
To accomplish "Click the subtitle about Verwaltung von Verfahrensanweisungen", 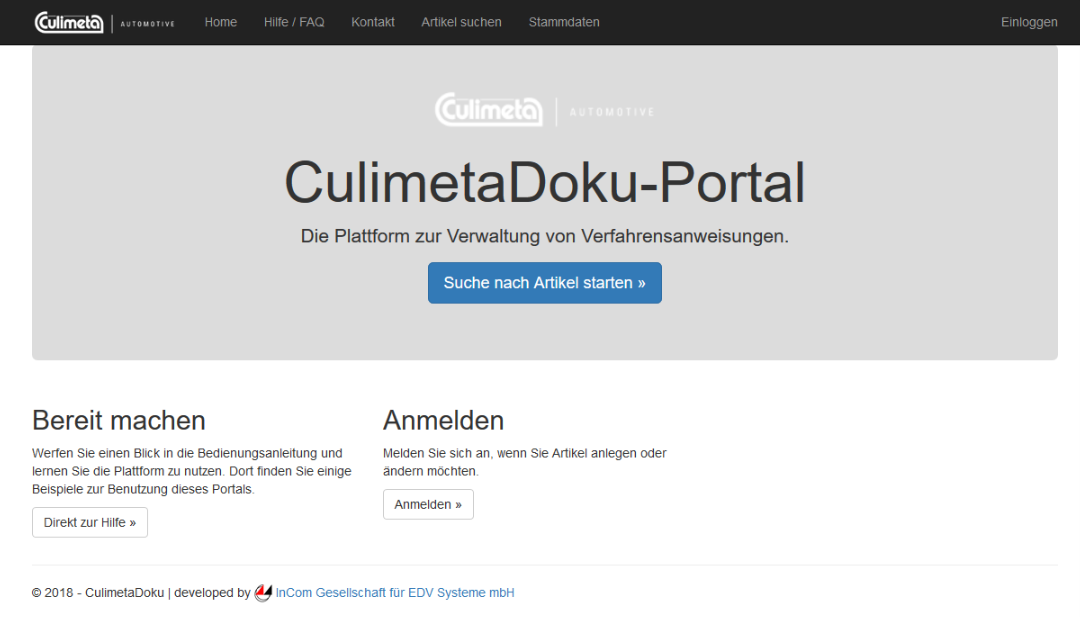I will [544, 237].
